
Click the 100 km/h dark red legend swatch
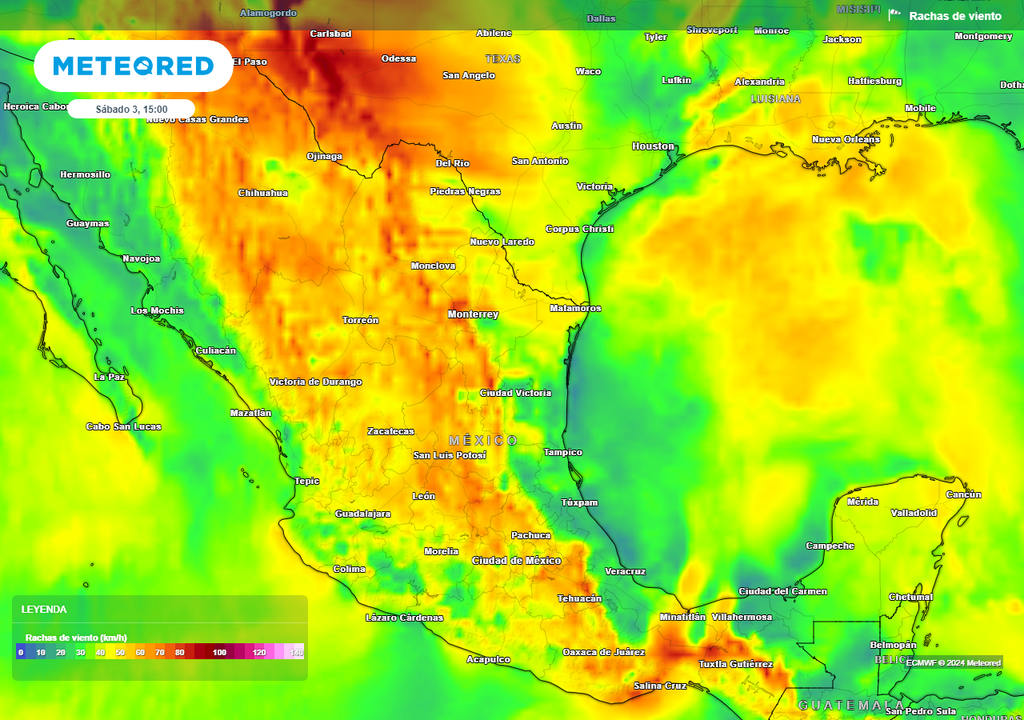(x=219, y=652)
